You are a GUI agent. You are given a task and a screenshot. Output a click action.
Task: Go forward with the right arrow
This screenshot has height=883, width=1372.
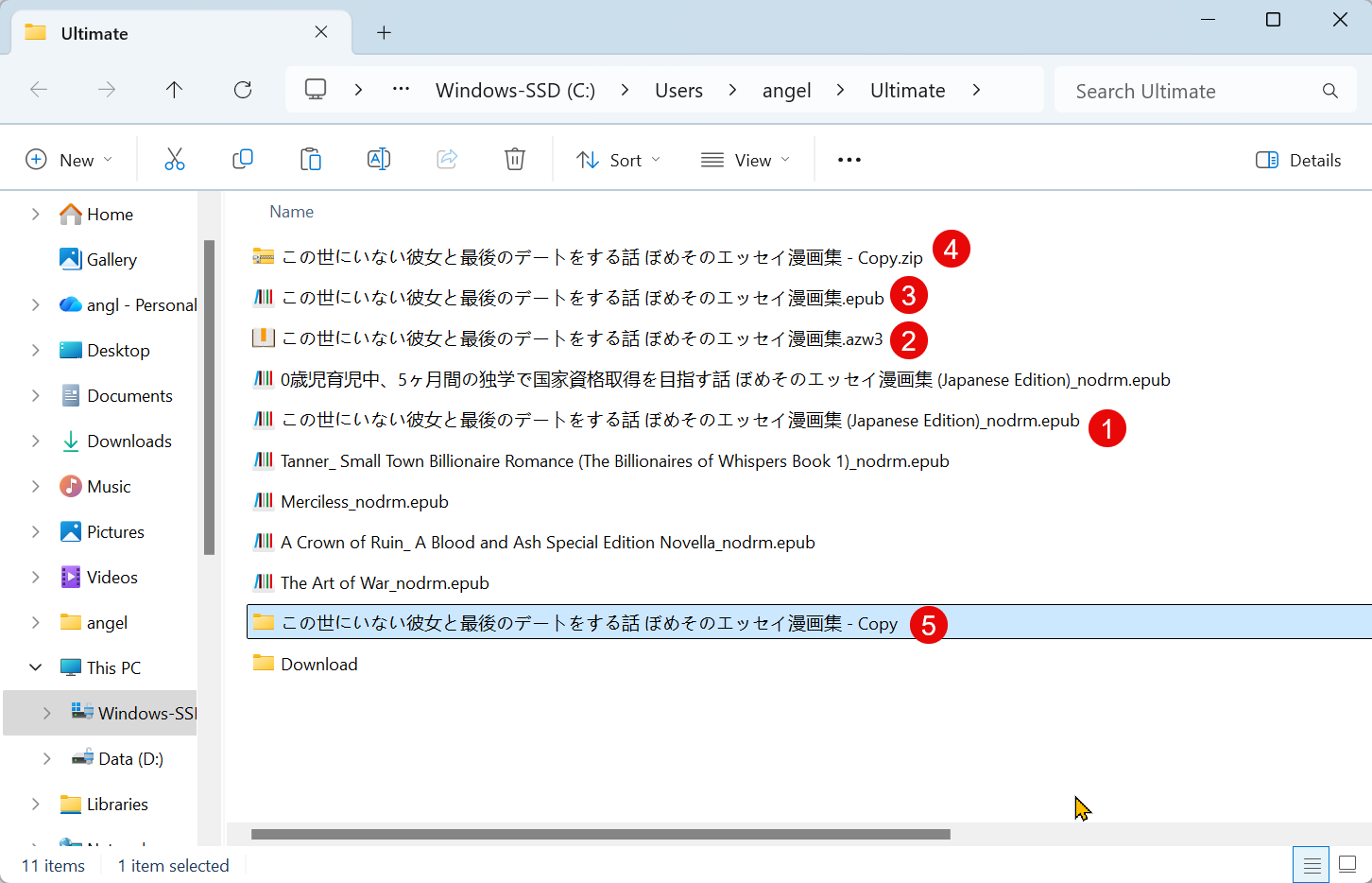(107, 90)
